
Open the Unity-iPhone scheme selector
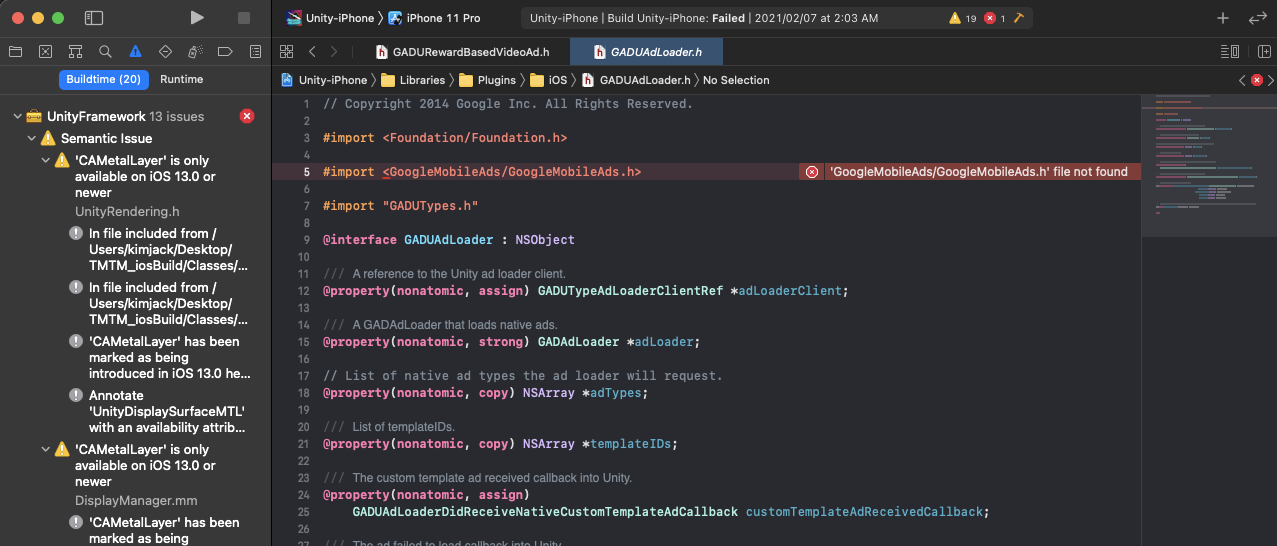click(329, 18)
